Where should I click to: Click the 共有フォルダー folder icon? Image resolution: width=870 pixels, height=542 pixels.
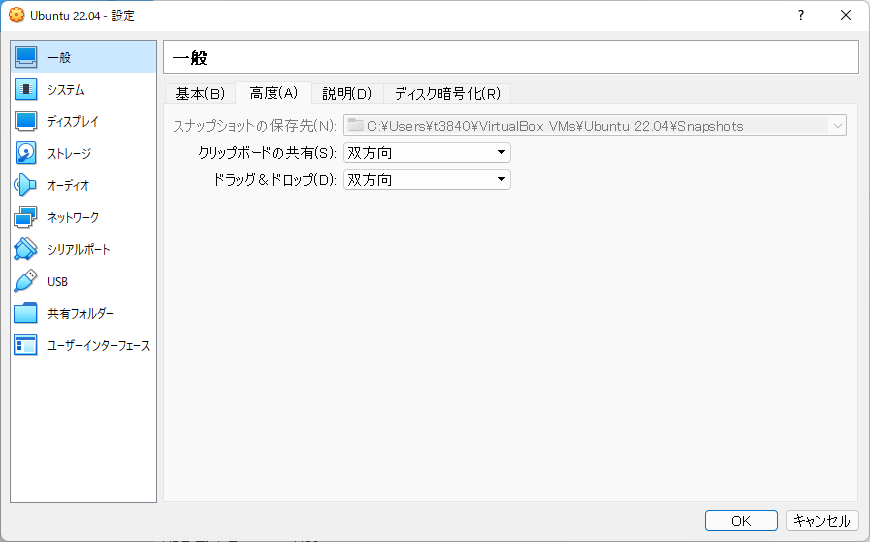pos(26,313)
